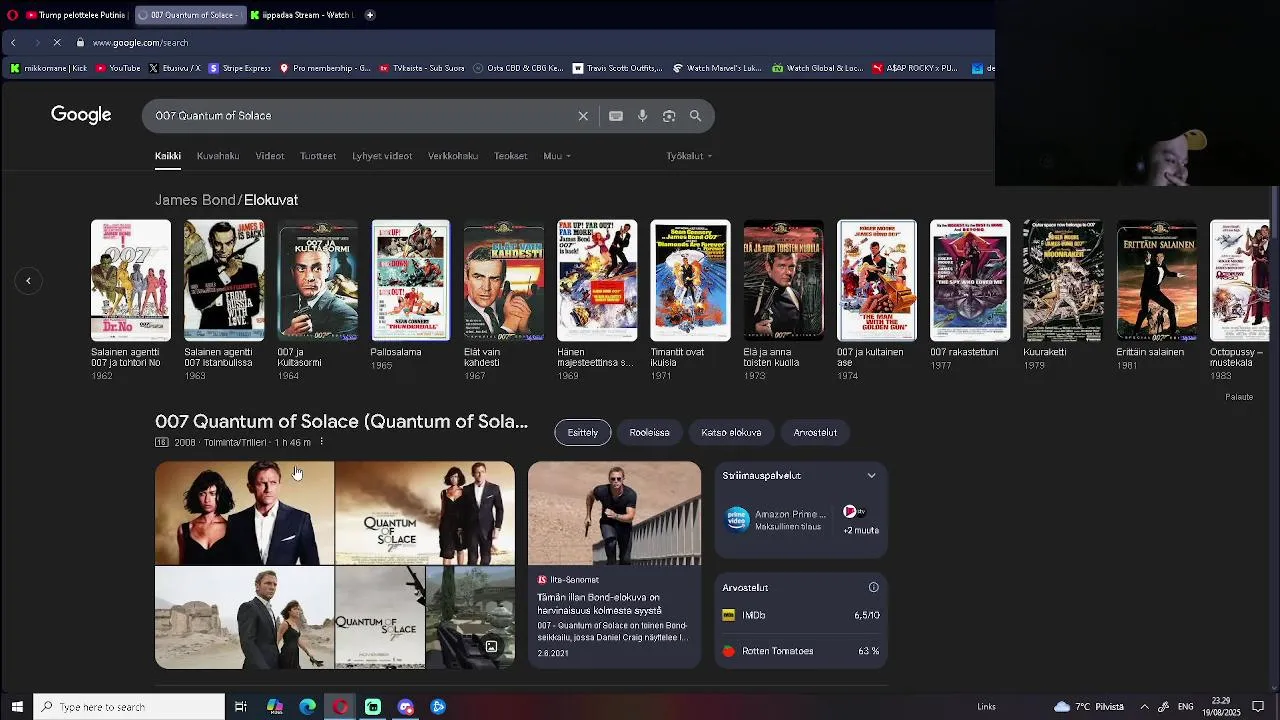Select the Timantit ovat ikuisia poster
The image size is (1280, 720).
click(x=690, y=281)
